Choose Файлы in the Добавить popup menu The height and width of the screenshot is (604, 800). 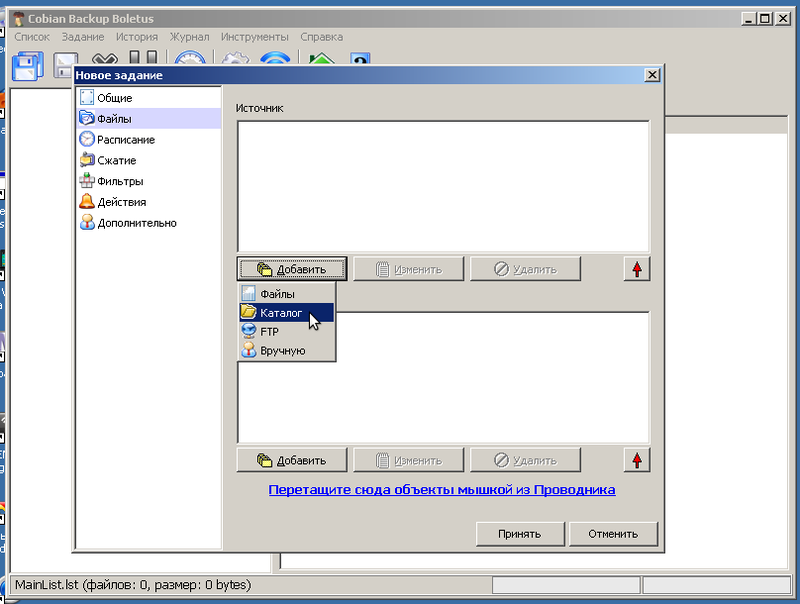[x=287, y=294]
